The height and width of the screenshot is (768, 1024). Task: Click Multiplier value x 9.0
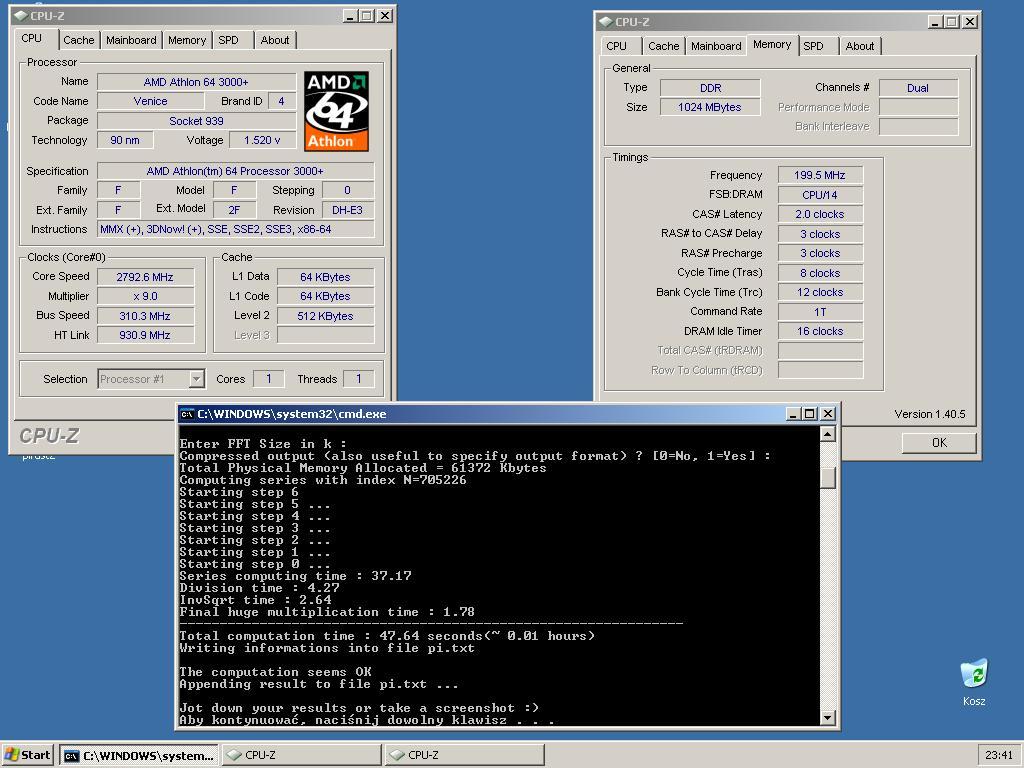pos(145,296)
